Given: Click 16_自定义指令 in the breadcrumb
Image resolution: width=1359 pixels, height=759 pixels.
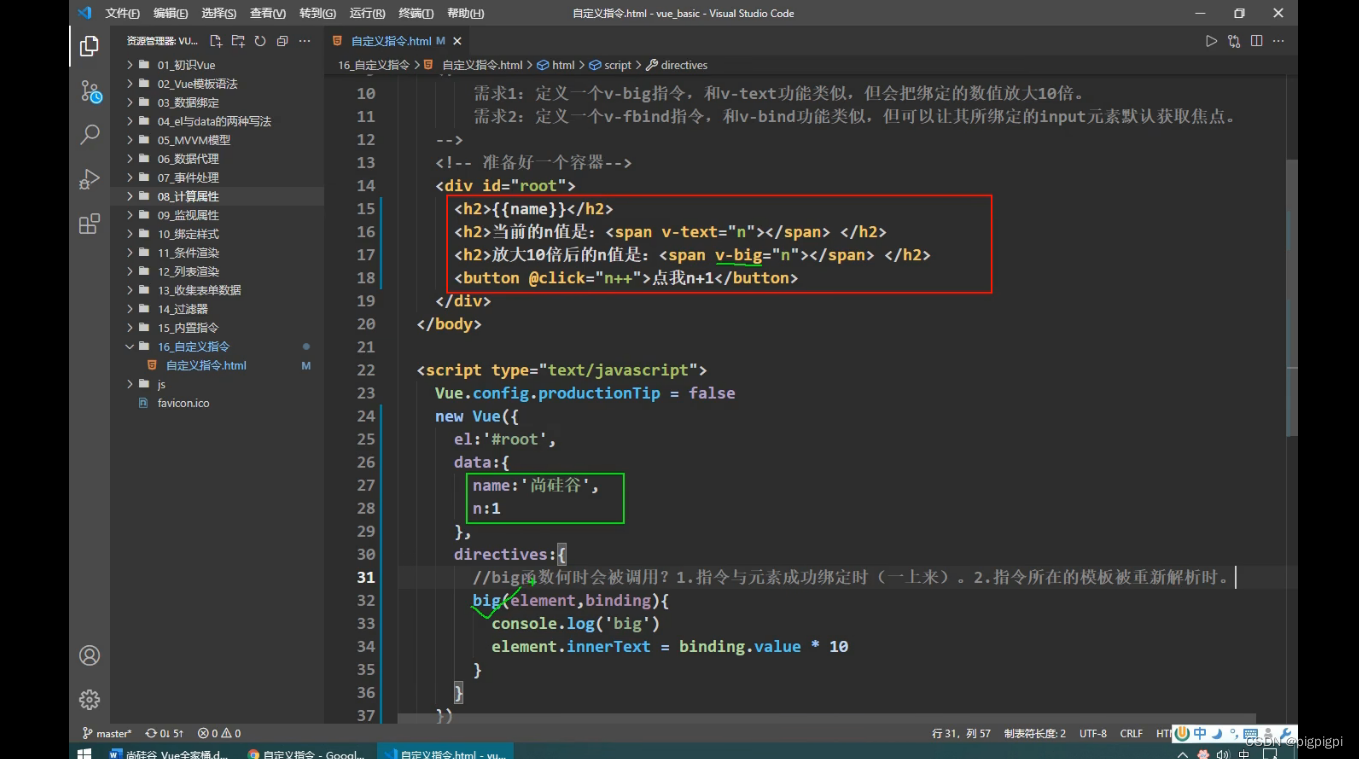Looking at the screenshot, I should click(374, 65).
